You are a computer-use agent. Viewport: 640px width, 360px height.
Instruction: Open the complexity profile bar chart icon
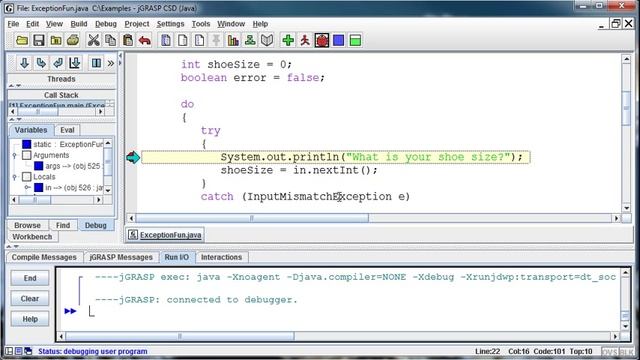click(x=233, y=40)
